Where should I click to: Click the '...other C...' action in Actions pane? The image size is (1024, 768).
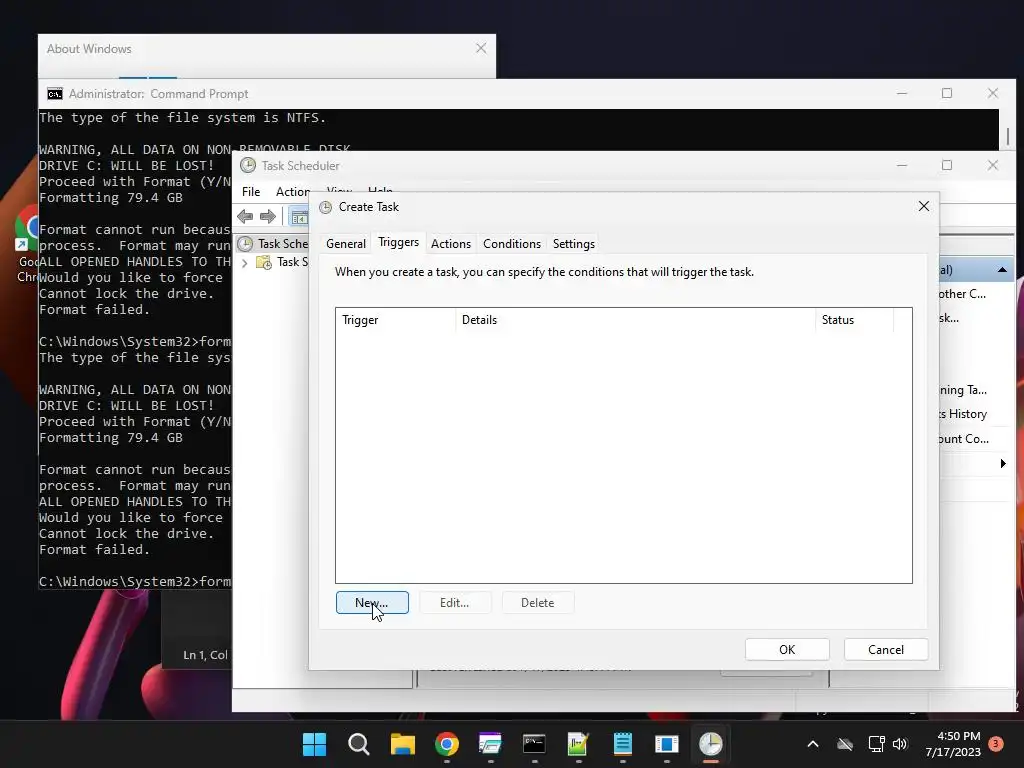963,294
